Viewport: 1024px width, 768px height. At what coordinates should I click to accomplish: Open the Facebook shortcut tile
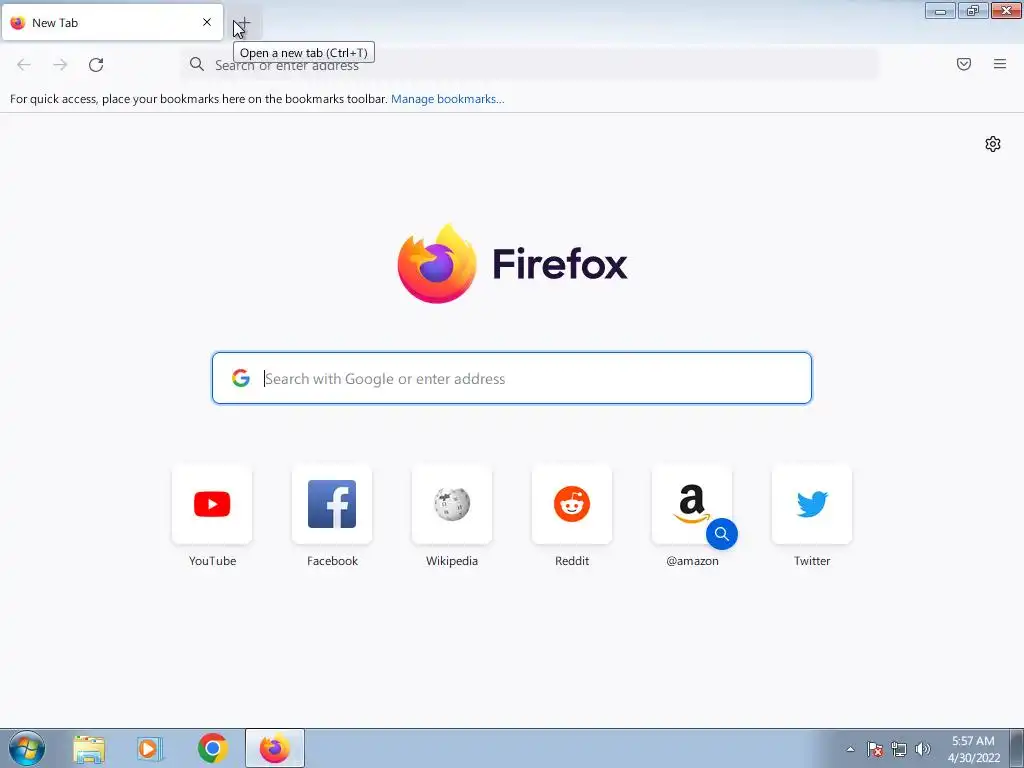(332, 504)
